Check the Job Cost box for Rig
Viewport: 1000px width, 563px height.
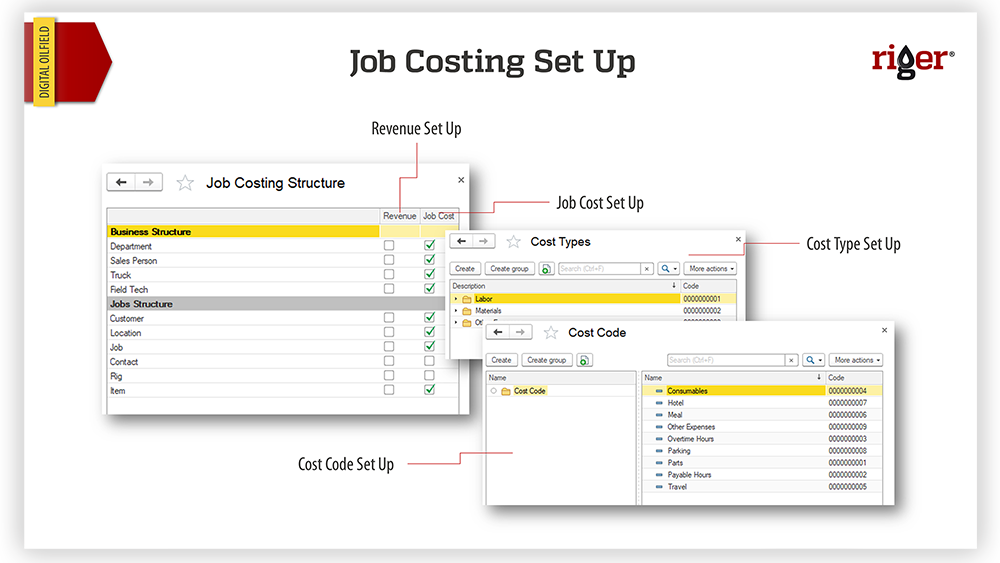tap(429, 376)
